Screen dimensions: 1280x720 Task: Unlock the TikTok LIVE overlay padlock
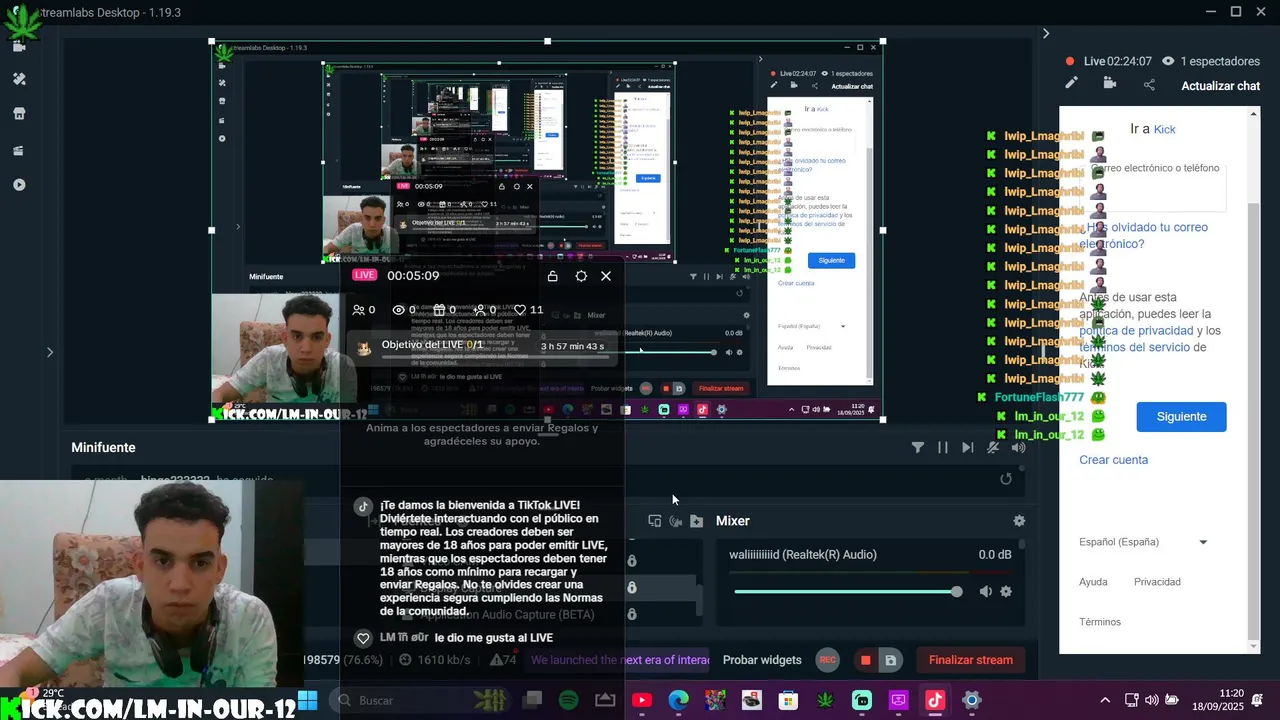[552, 276]
